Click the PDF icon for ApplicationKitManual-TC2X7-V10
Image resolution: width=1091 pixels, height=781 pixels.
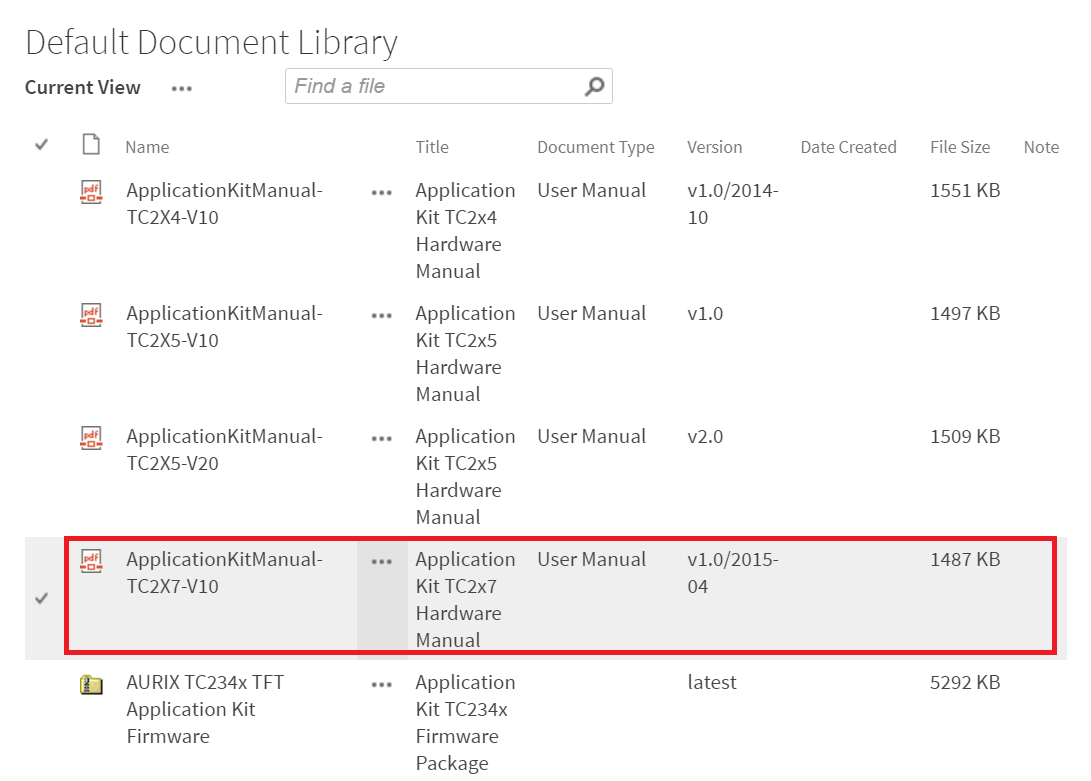click(x=91, y=560)
